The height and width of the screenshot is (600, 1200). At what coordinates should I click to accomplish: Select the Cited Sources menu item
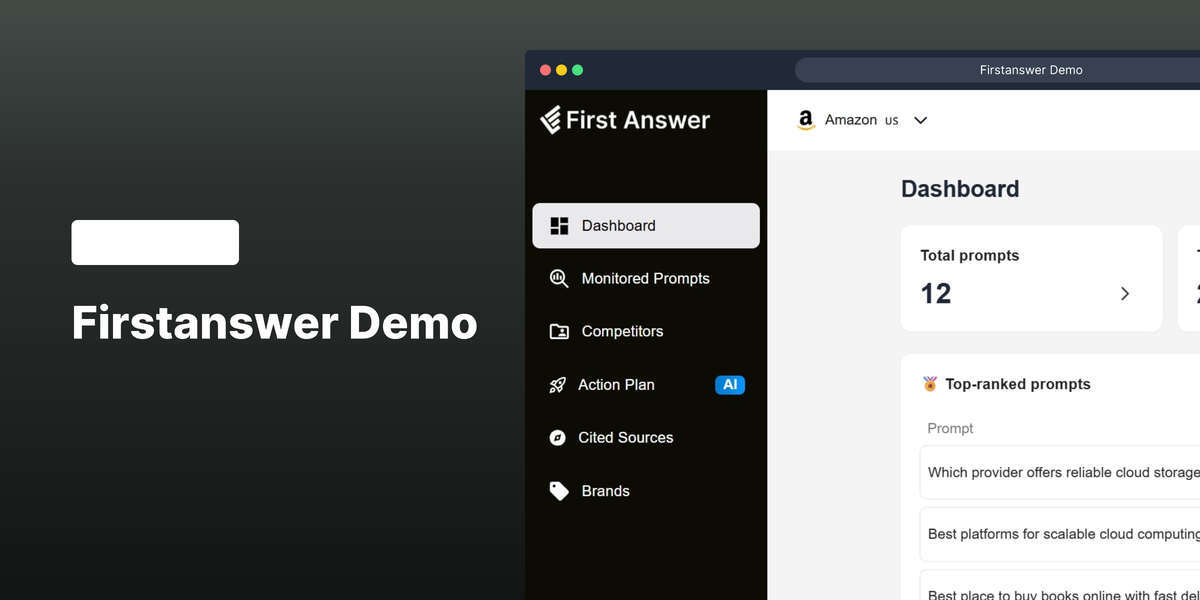coord(625,438)
